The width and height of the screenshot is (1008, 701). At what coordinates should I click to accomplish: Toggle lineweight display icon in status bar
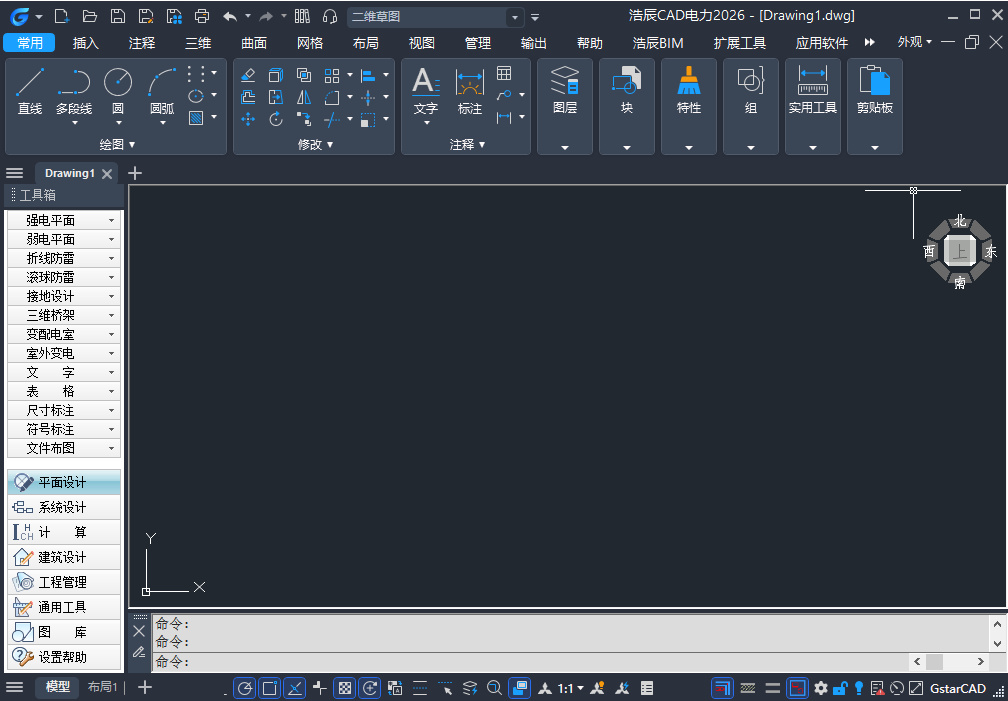[773, 688]
